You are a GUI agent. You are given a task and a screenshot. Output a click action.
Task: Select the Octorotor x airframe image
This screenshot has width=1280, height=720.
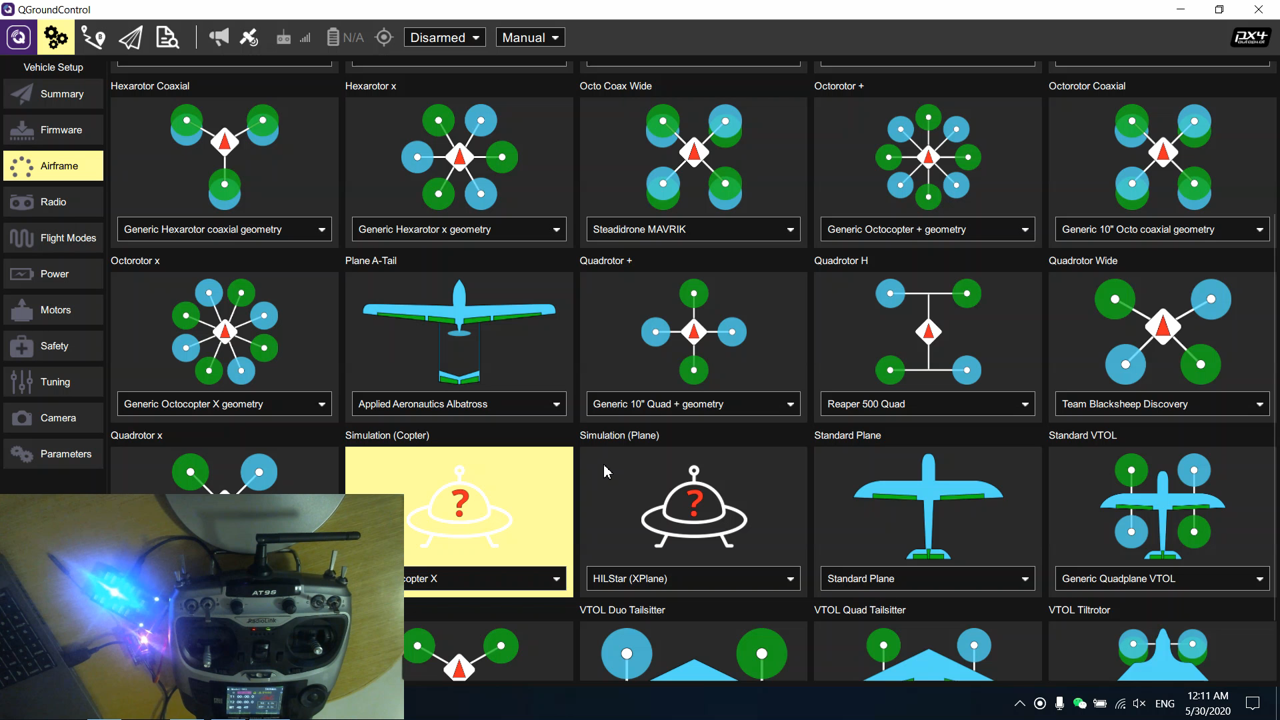point(225,331)
